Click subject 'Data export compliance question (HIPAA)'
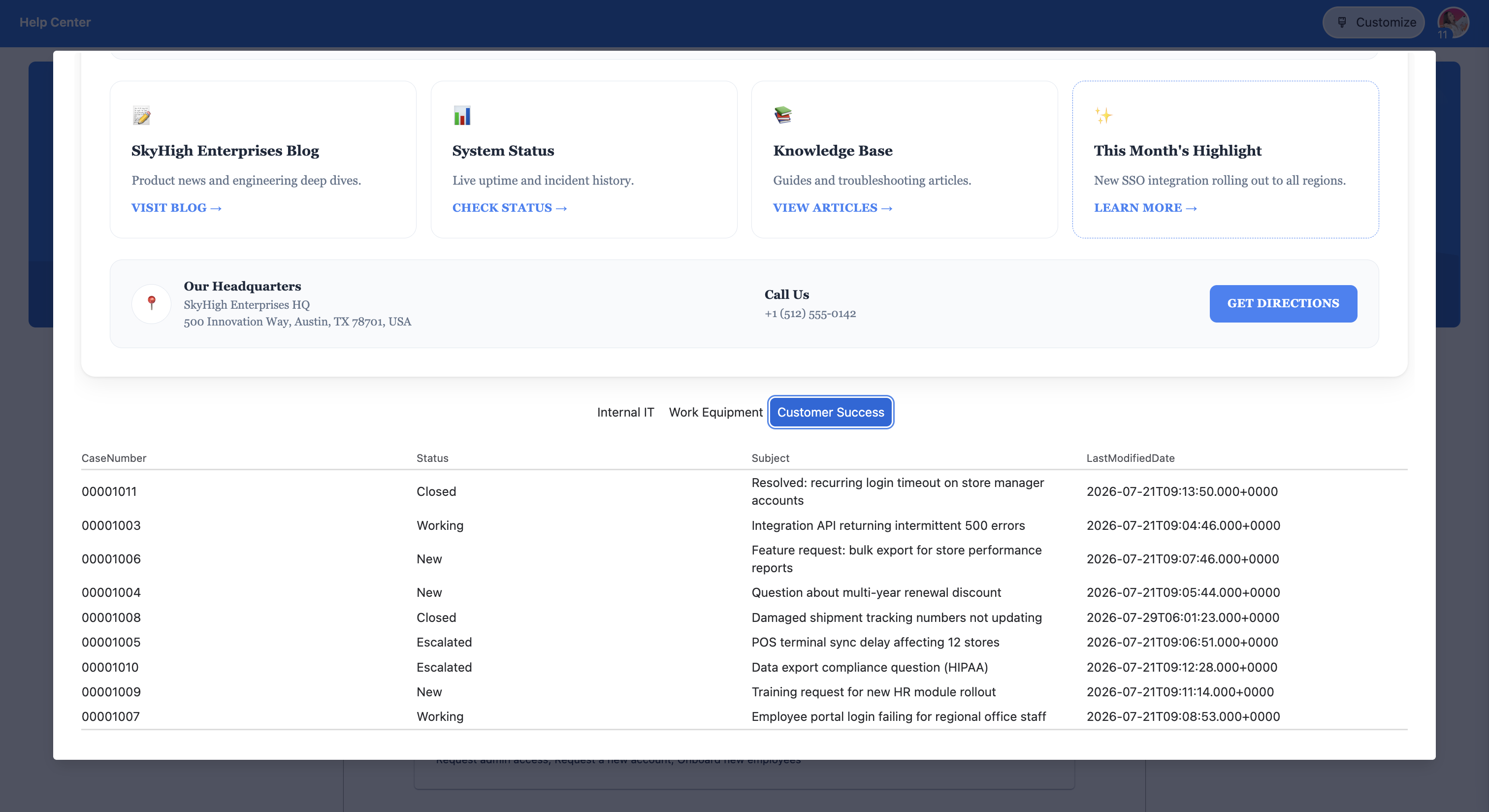Image resolution: width=1489 pixels, height=812 pixels. [870, 667]
